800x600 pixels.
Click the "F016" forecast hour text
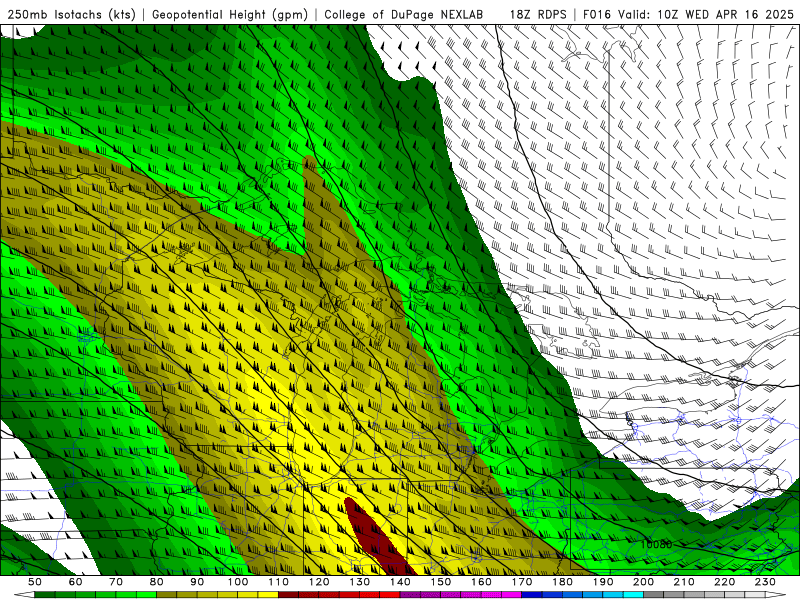click(598, 15)
